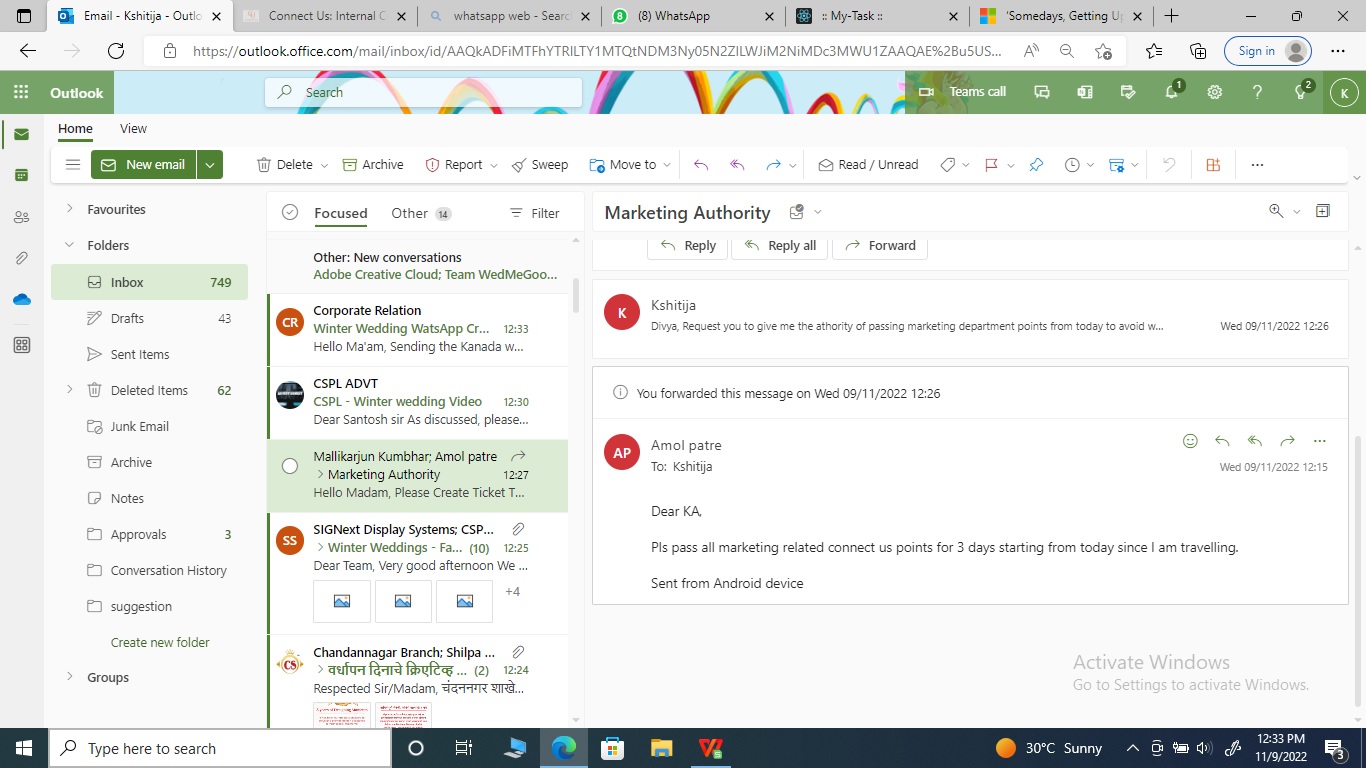Open More apps icon in app rail
1366x768 pixels.
(x=21, y=345)
